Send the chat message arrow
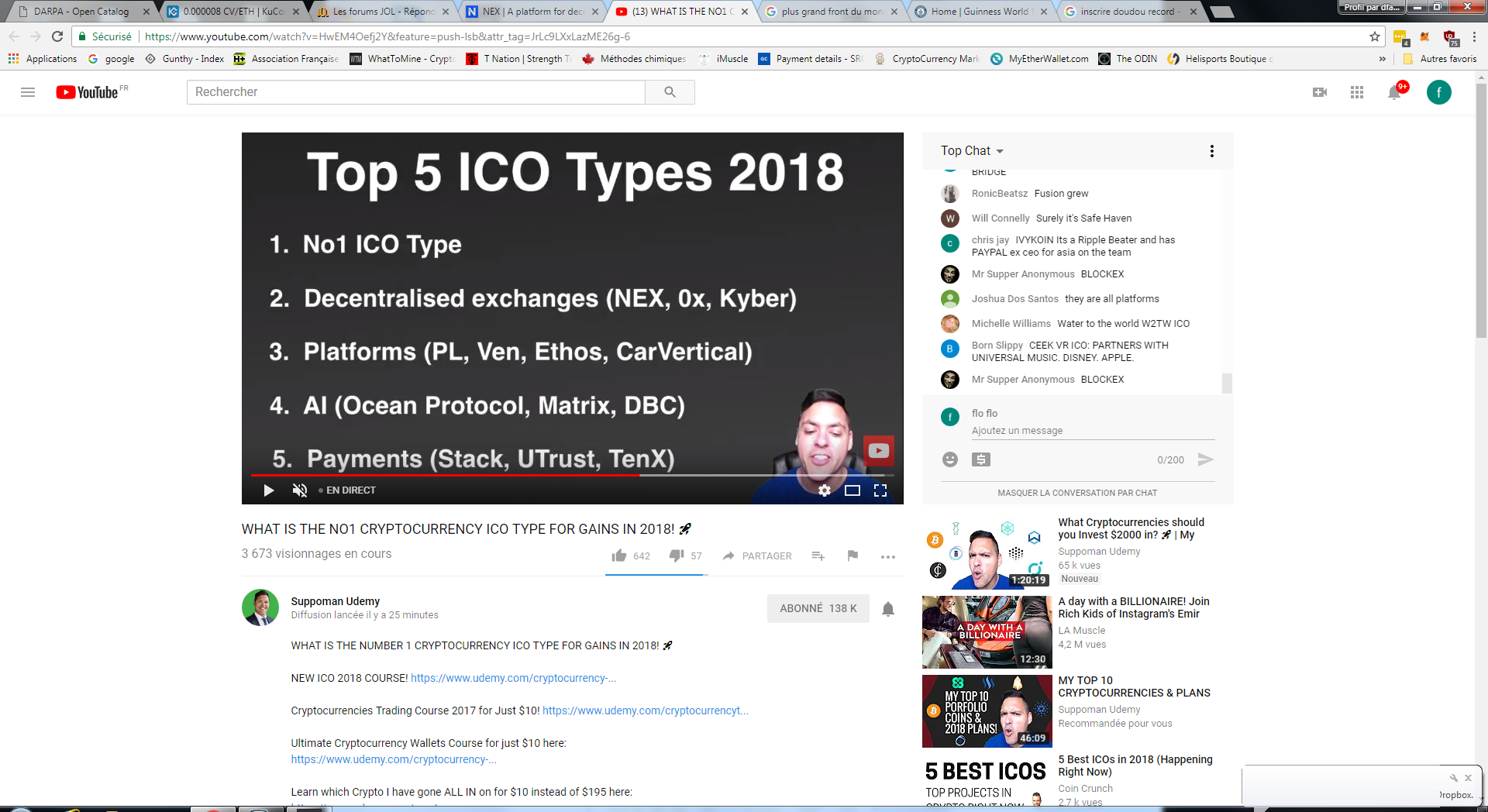The width and height of the screenshot is (1488, 812). [1205, 459]
